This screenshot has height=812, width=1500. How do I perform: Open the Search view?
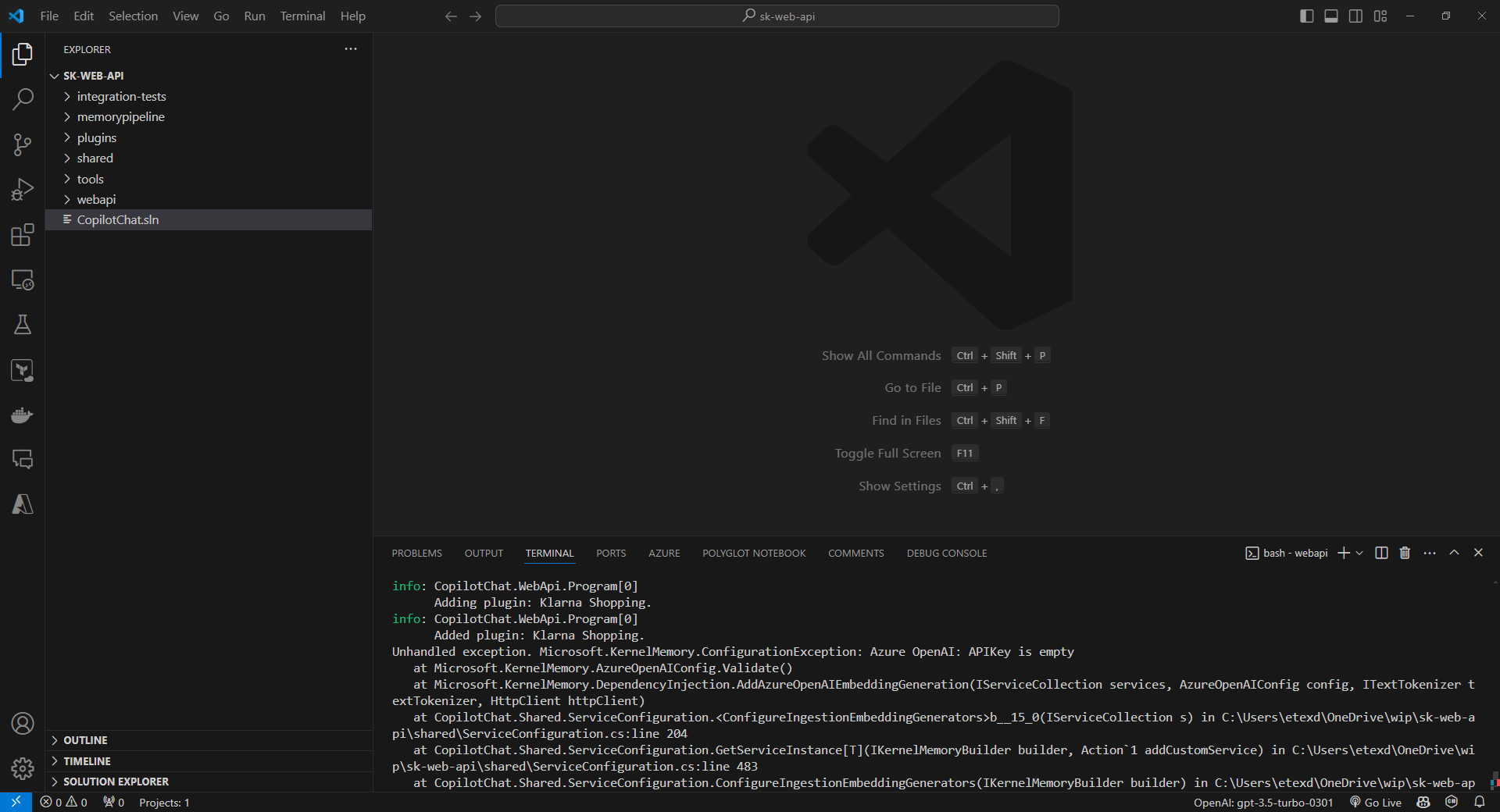[x=23, y=99]
